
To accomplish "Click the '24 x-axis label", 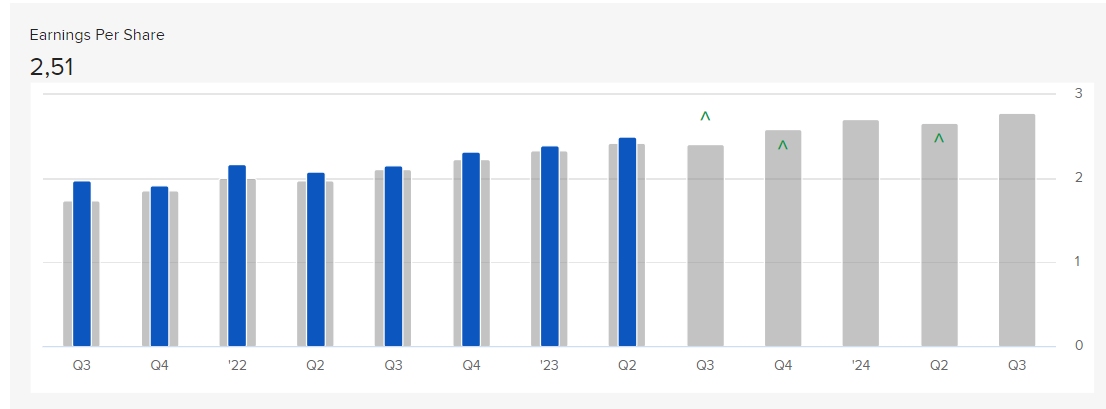I will pos(861,365).
